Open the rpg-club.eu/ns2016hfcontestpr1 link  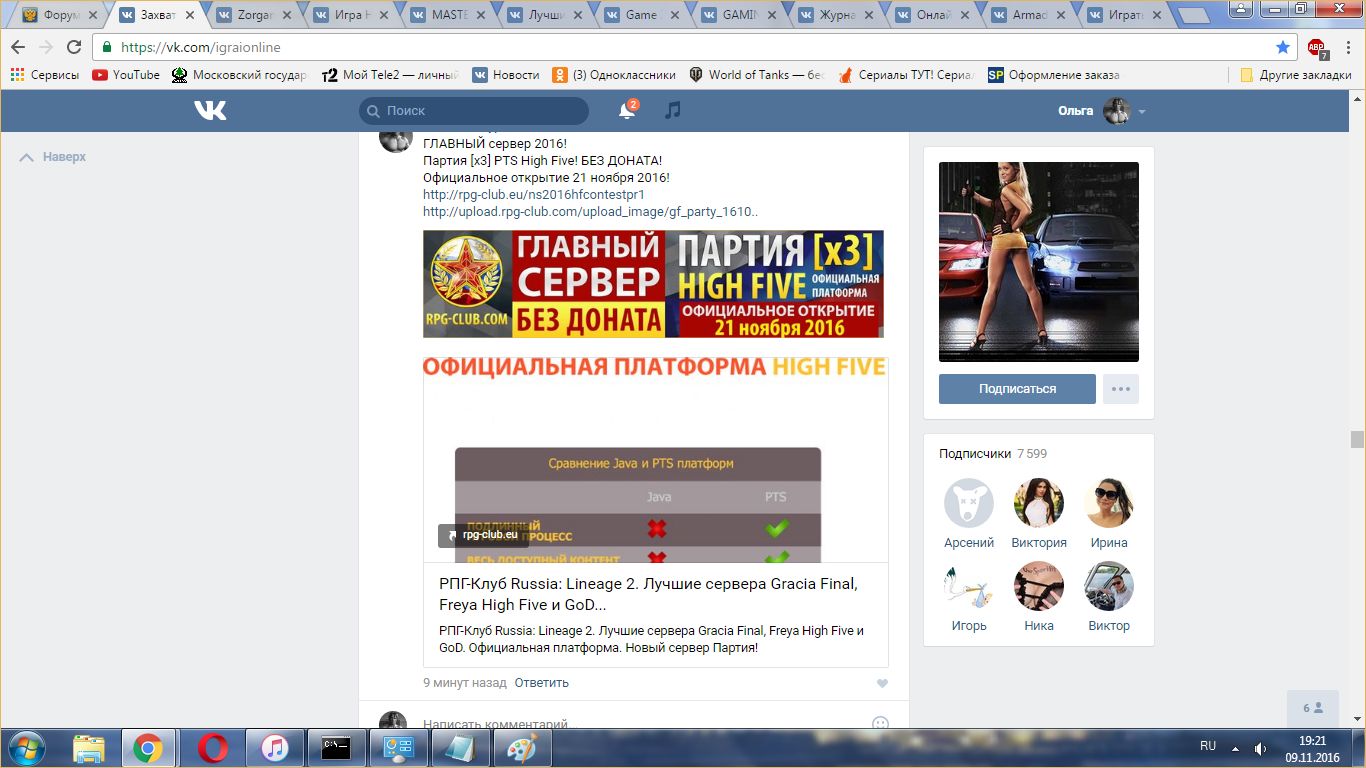534,195
